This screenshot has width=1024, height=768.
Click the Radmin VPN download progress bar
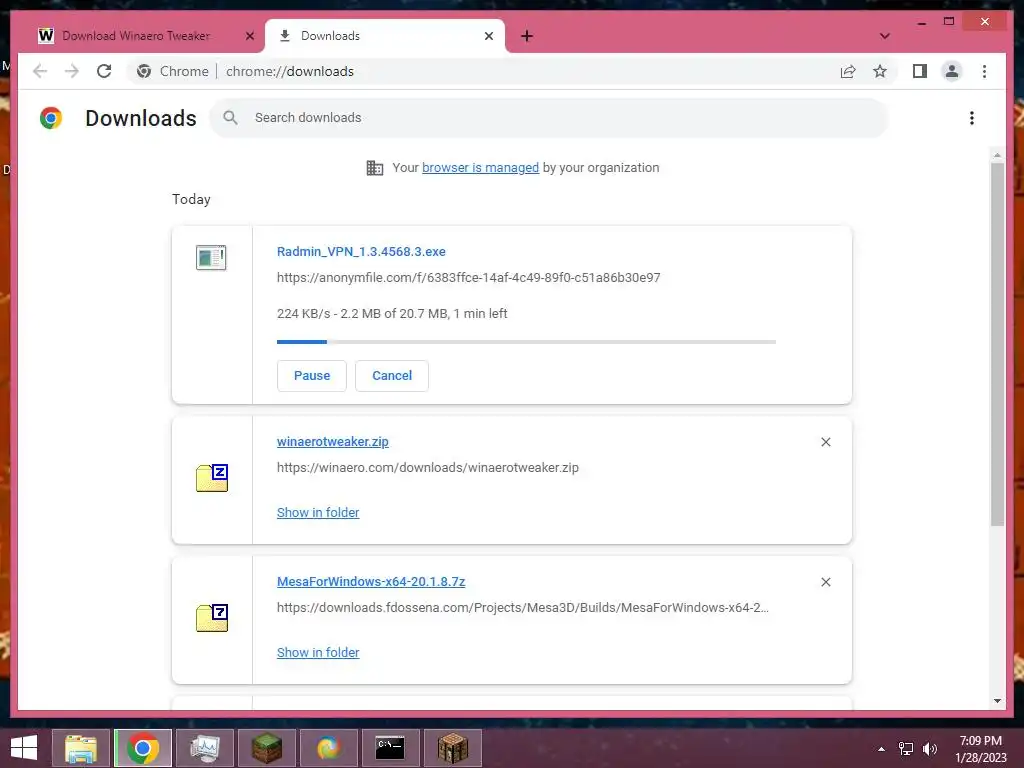[x=526, y=342]
